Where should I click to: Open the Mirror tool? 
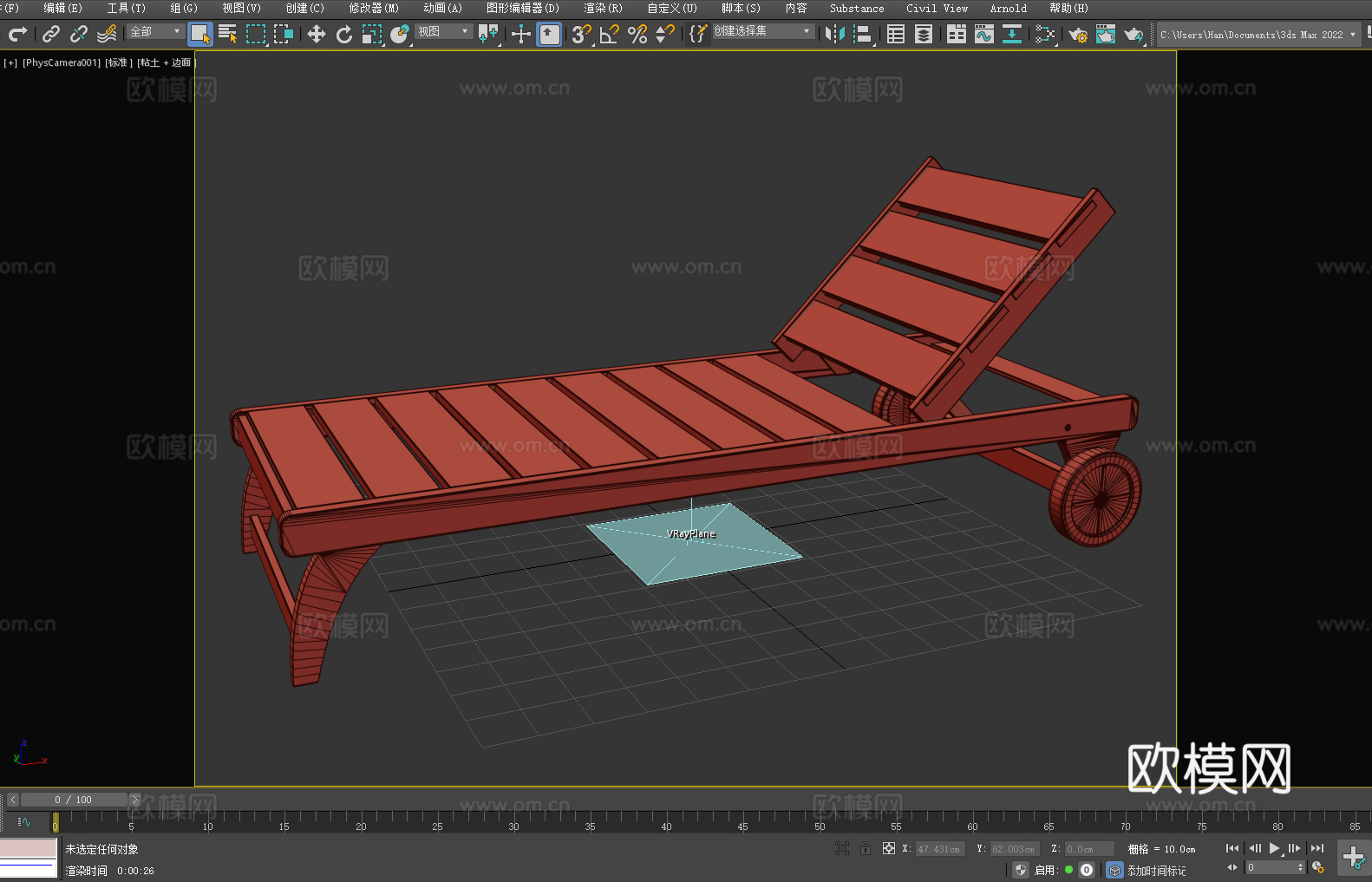(x=834, y=34)
